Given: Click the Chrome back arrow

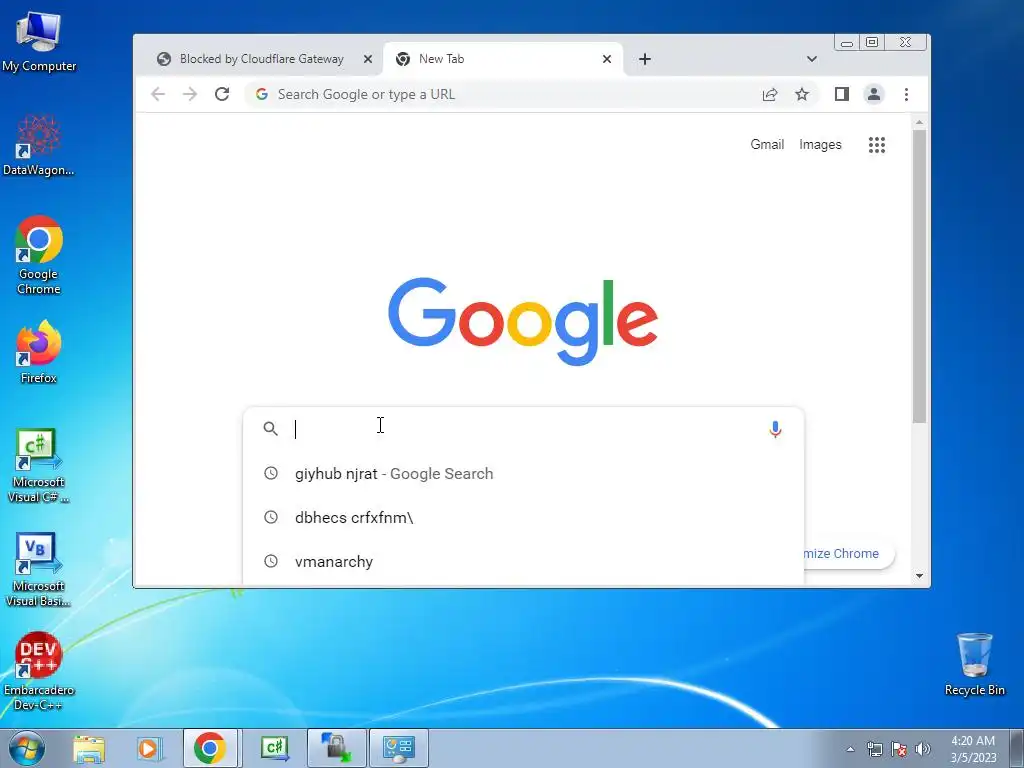Looking at the screenshot, I should point(158,94).
